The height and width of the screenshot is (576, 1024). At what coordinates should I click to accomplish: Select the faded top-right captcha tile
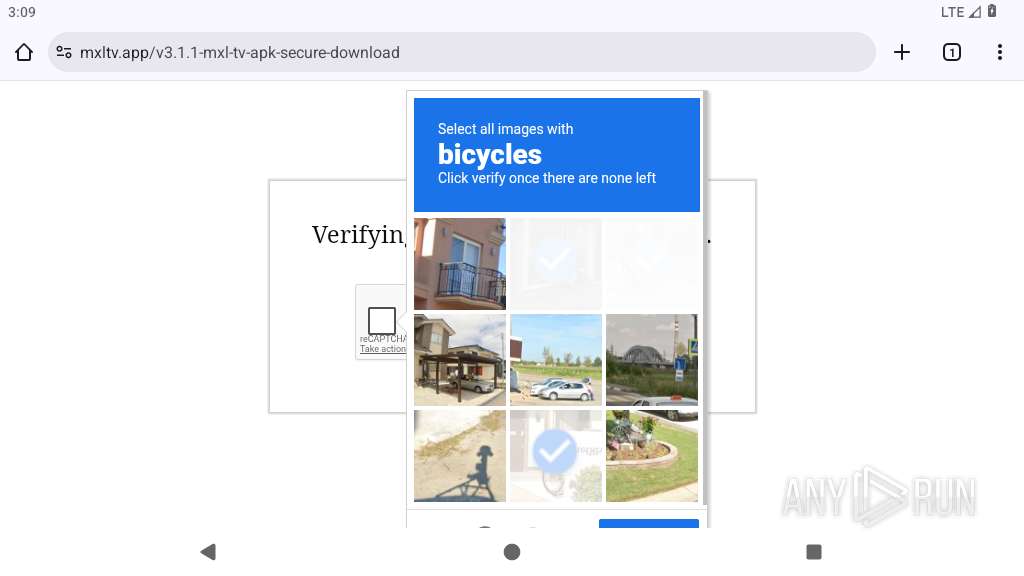pyautogui.click(x=652, y=264)
